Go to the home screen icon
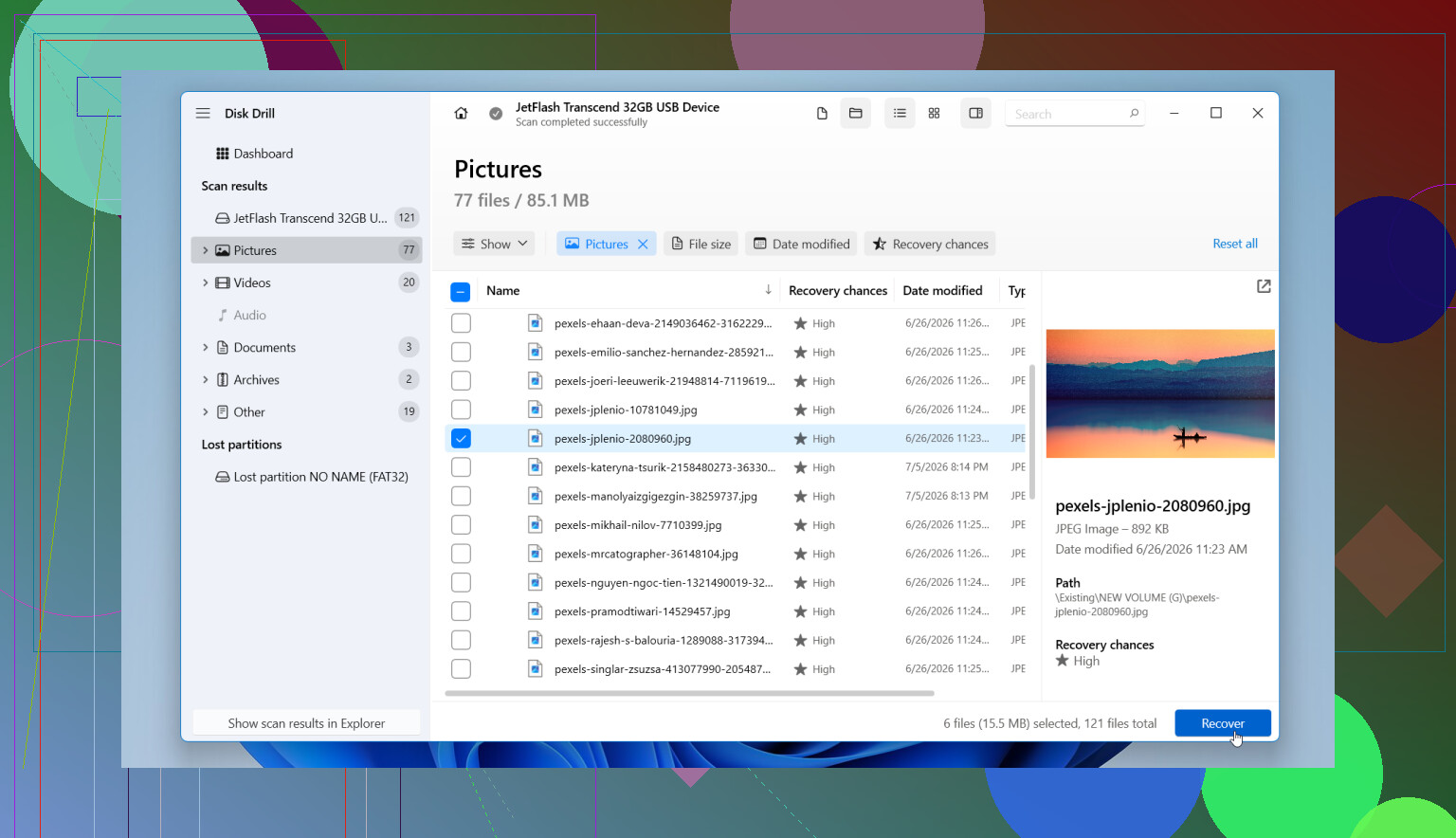This screenshot has height=838, width=1456. point(461,114)
